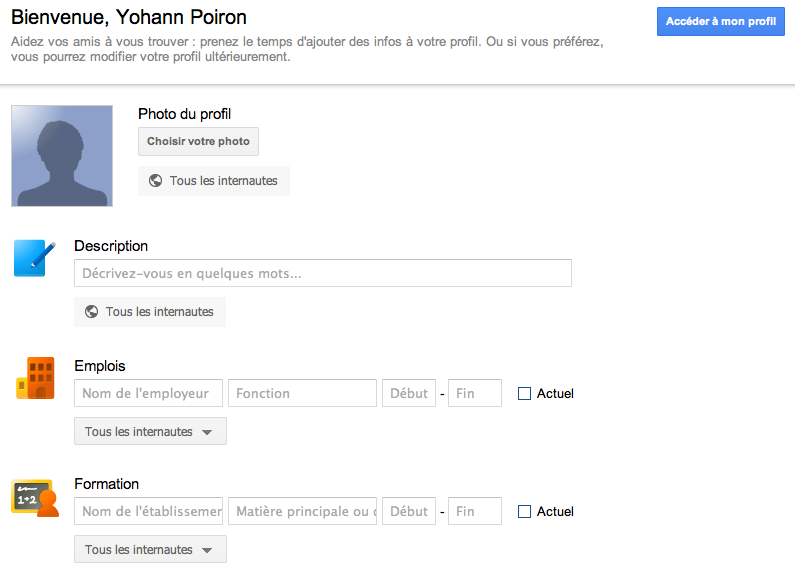The width and height of the screenshot is (795, 570).
Task: Click the Décrivez-vous en quelques mots field
Action: pyautogui.click(x=322, y=273)
